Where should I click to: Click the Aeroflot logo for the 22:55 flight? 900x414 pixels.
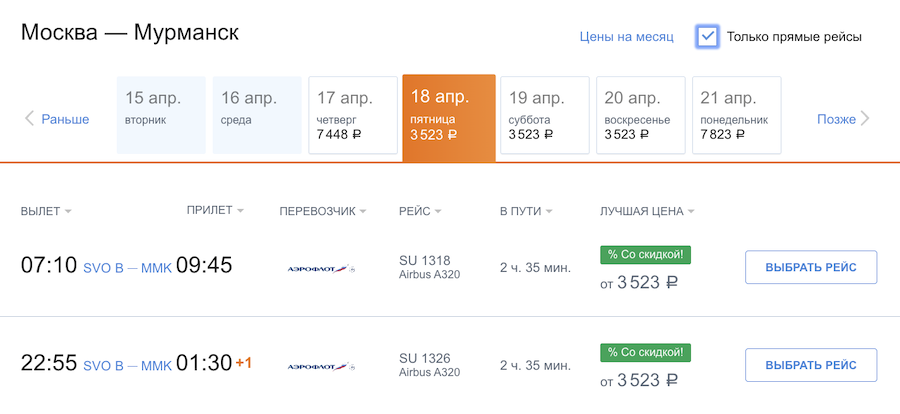point(321,366)
